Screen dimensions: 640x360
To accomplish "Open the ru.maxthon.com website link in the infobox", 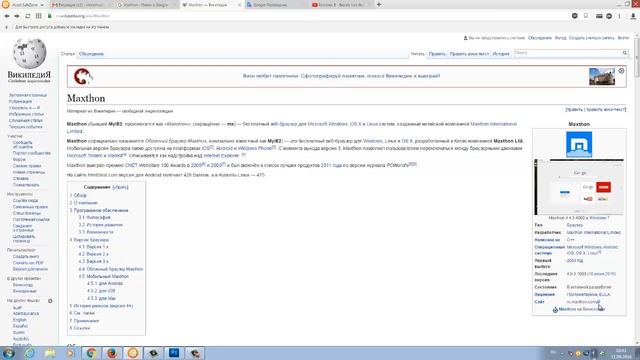I will click(583, 302).
